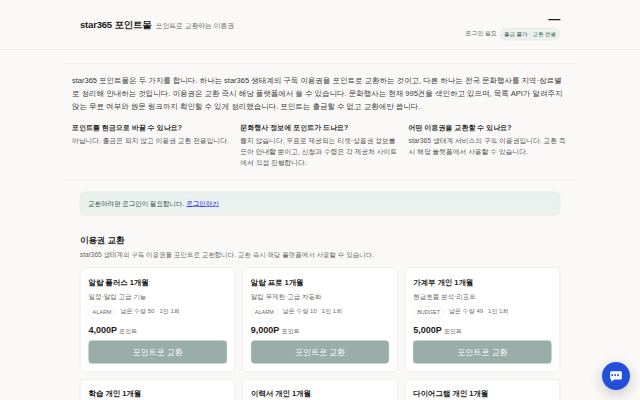
Task: Select the 다이어그램 개인 1개월 card title
Action: pyautogui.click(x=450, y=394)
